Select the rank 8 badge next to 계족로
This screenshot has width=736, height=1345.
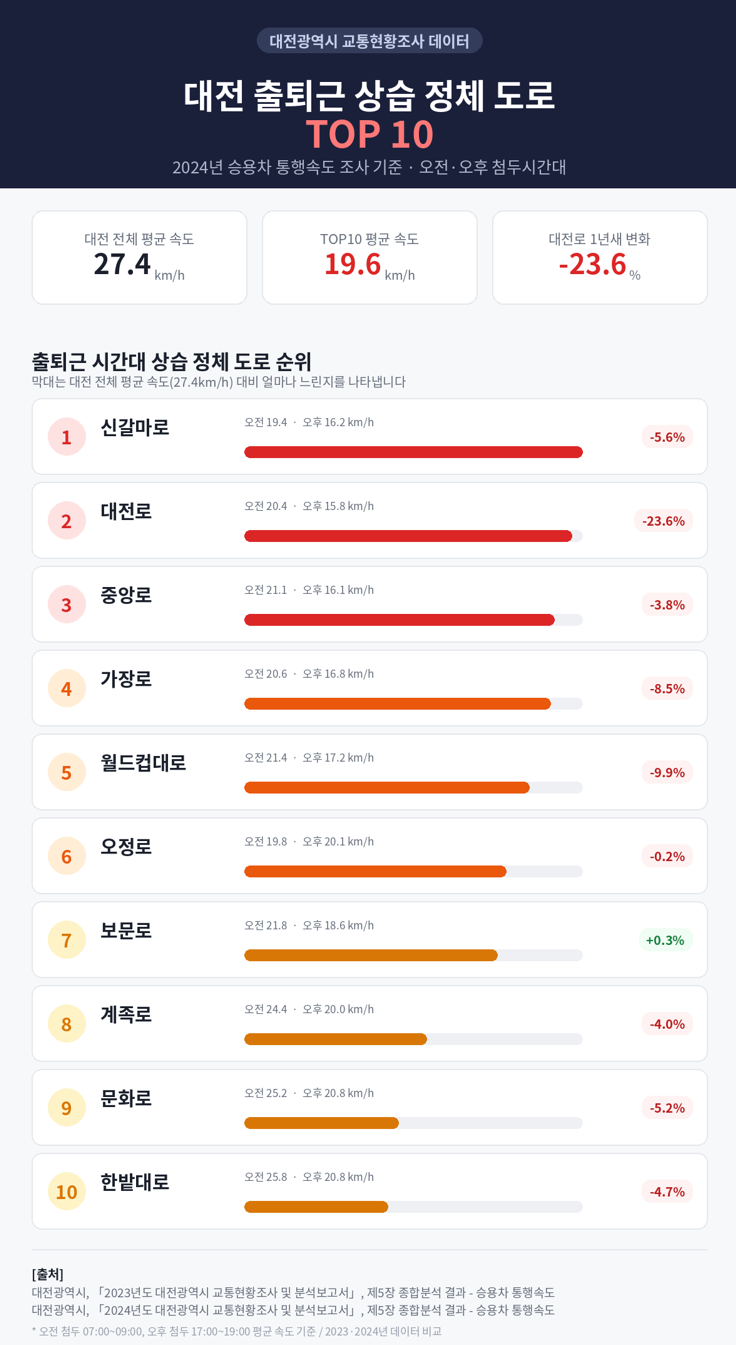(67, 1024)
